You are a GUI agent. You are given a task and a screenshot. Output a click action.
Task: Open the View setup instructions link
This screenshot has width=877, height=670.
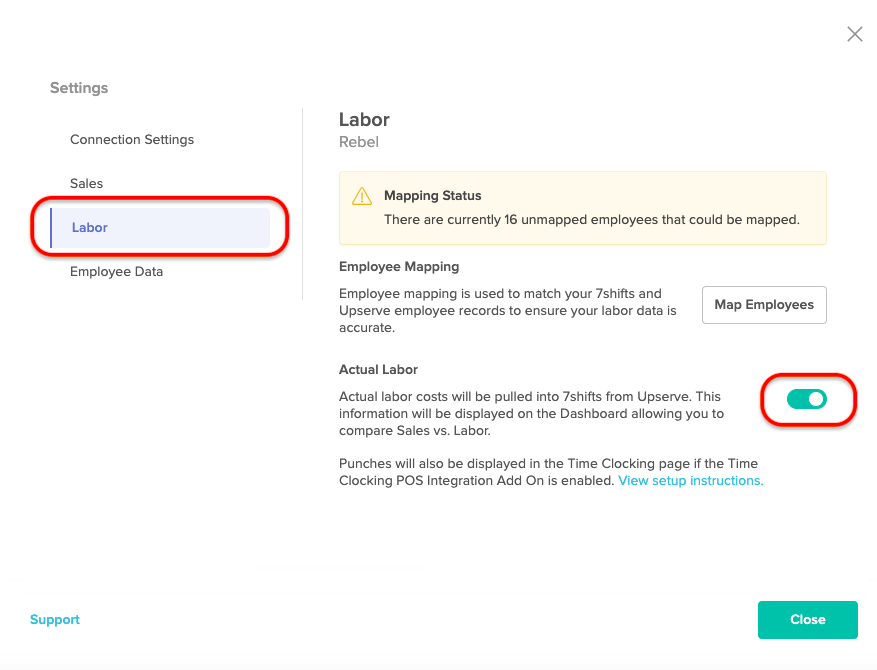click(690, 481)
